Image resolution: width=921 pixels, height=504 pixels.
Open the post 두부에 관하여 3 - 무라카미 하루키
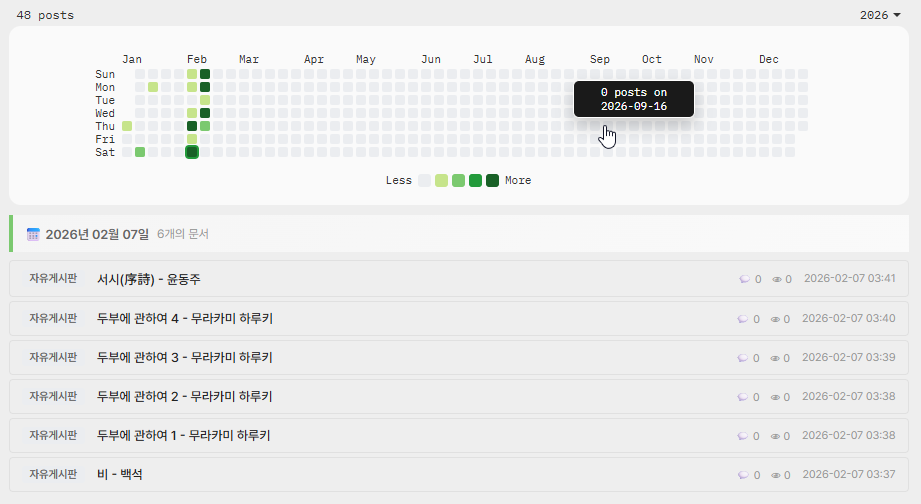(184, 357)
